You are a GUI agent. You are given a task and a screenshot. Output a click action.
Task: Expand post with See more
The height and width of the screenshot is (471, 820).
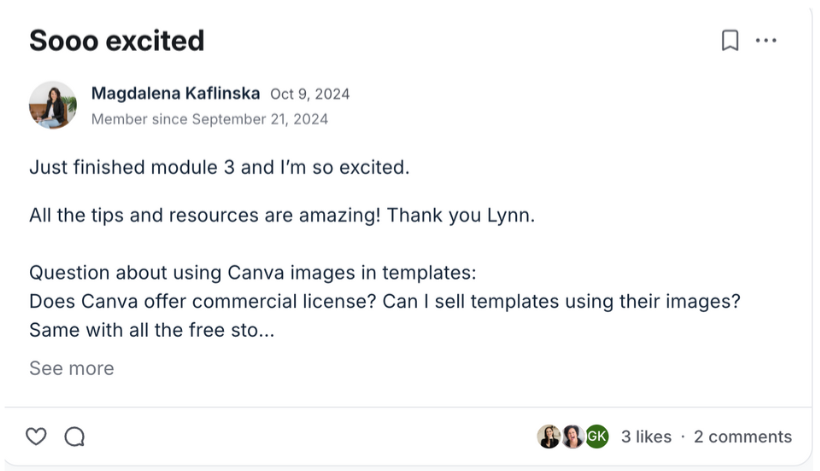pos(71,368)
